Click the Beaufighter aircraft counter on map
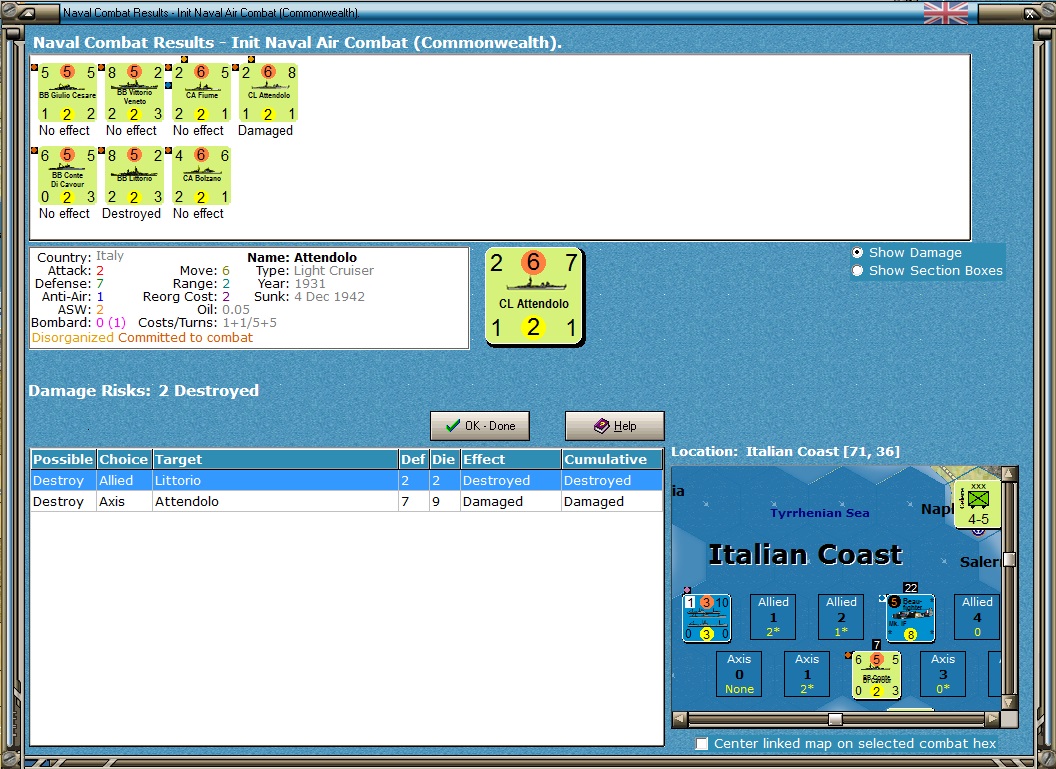 (911, 618)
